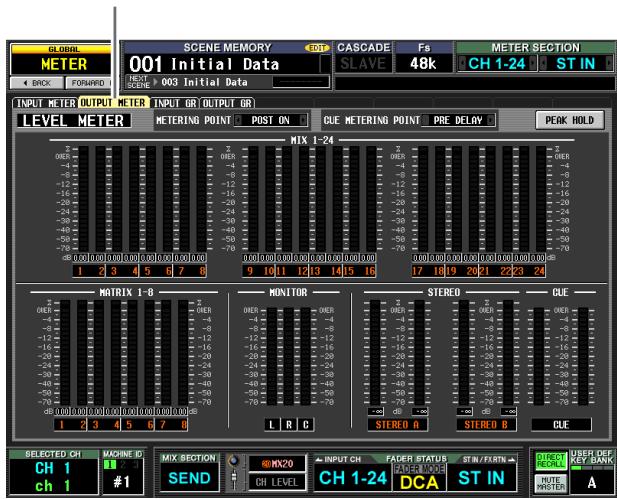The height and width of the screenshot is (499, 617).
Task: Click the next scene 003 Initial Data field
Action: click(205, 82)
